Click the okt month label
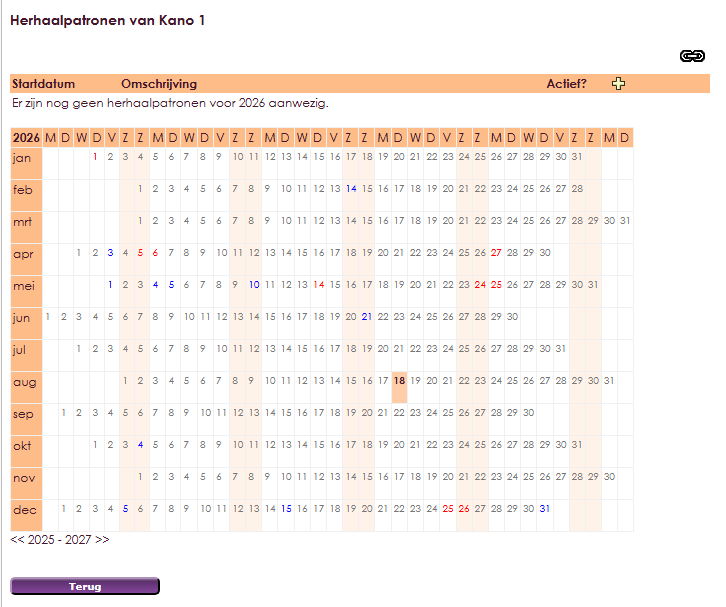The height and width of the screenshot is (607, 726). [22, 446]
